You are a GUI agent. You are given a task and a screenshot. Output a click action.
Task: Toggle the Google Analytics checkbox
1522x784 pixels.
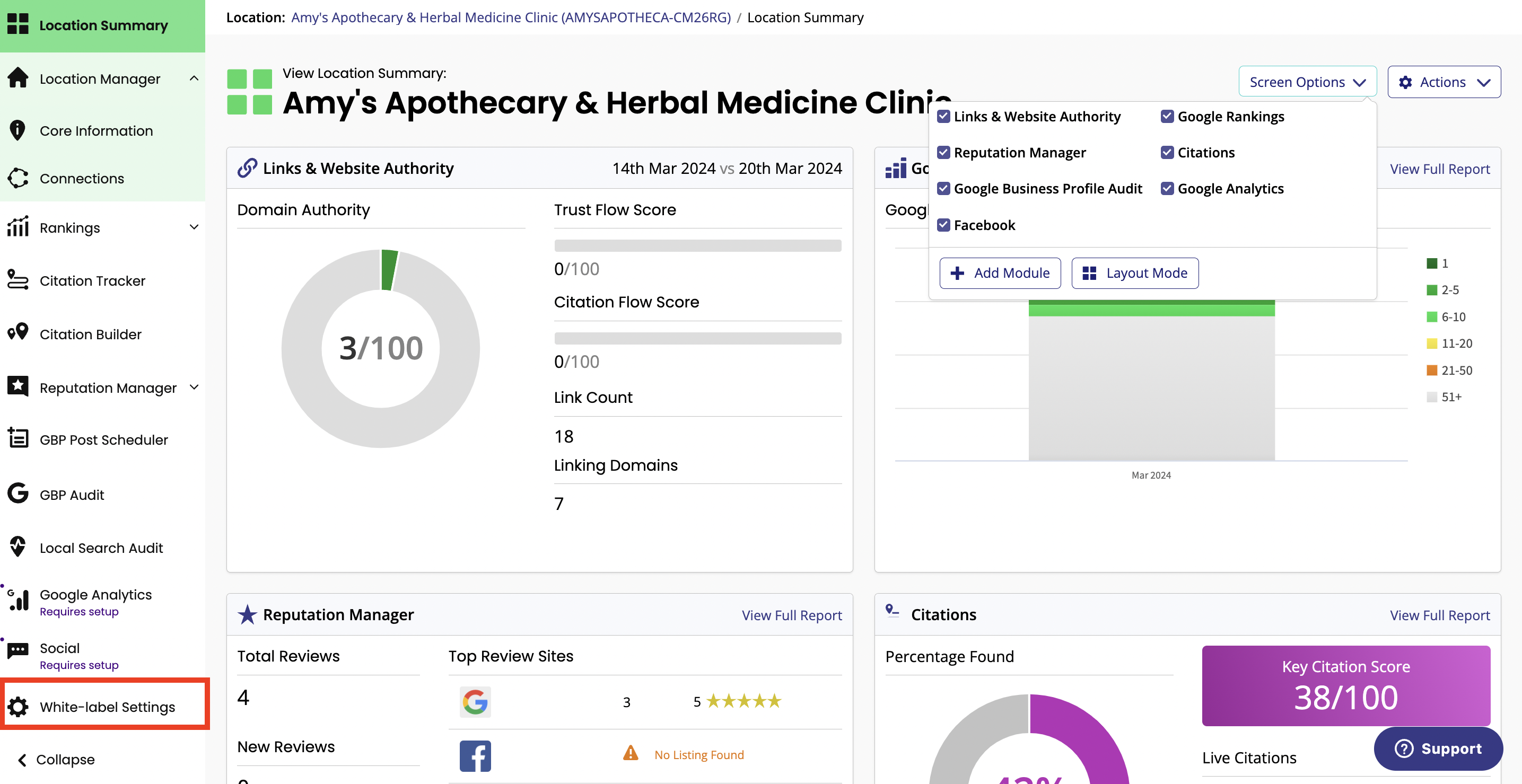tap(1167, 189)
